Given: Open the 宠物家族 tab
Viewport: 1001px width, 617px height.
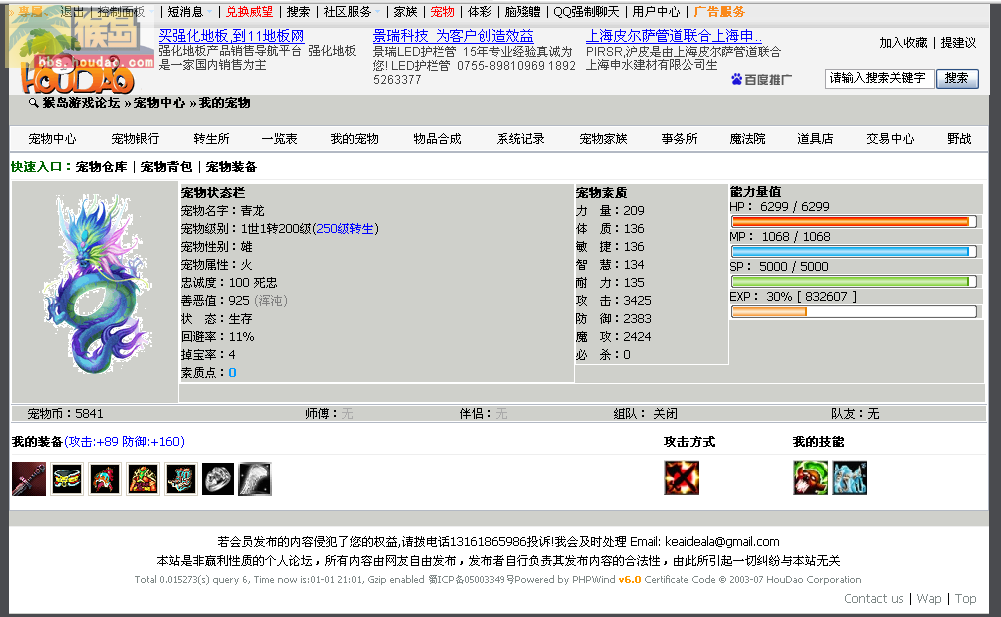Looking at the screenshot, I should (603, 139).
